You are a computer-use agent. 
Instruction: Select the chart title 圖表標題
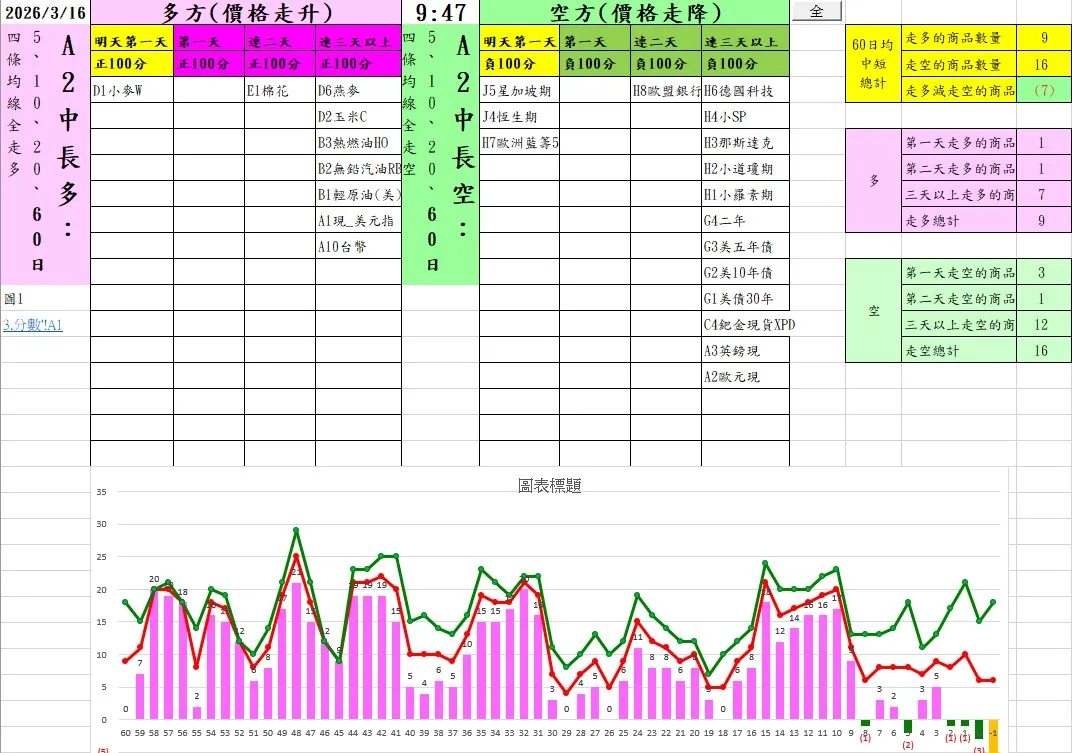[550, 485]
